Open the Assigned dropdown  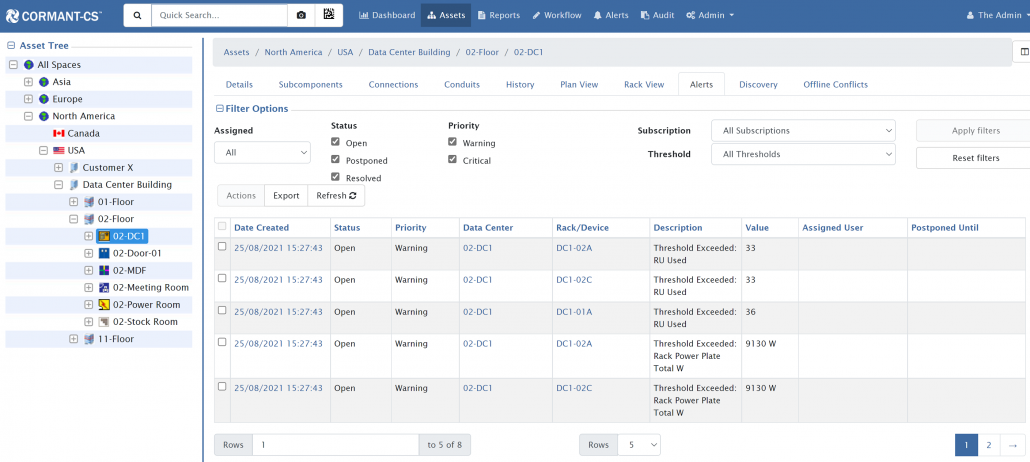pos(262,153)
